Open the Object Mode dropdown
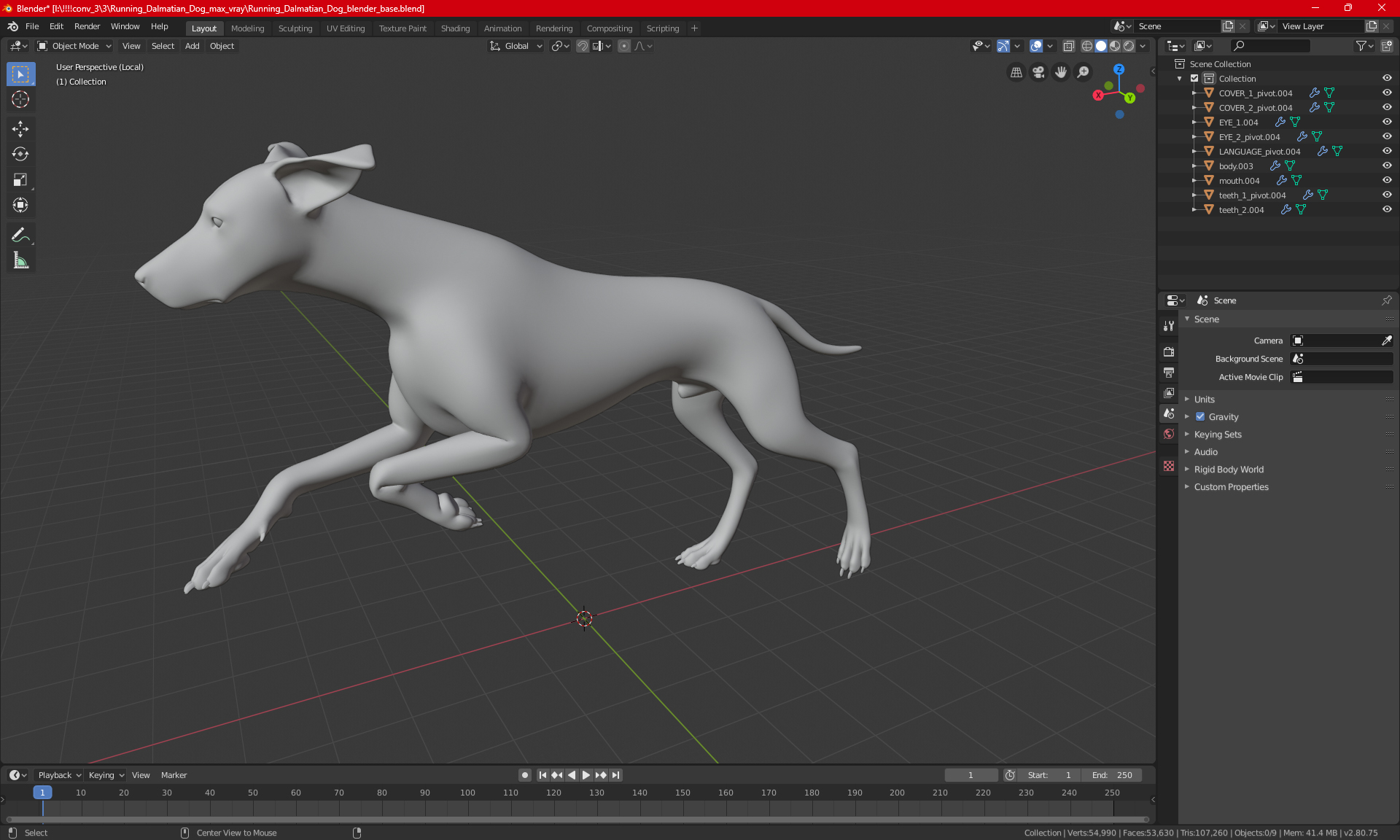The image size is (1400, 840). (74, 46)
